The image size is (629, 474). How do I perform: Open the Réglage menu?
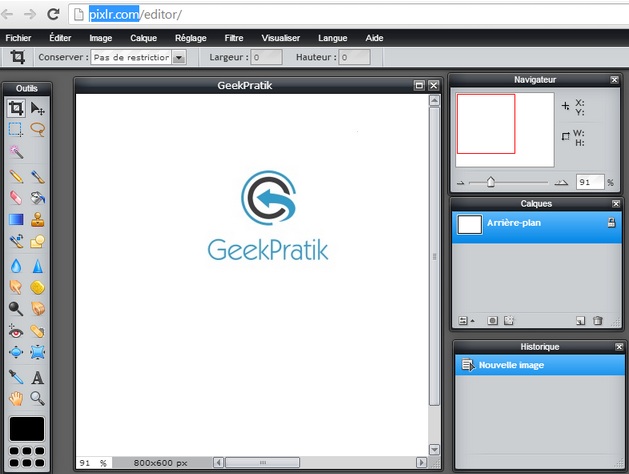tap(191, 38)
